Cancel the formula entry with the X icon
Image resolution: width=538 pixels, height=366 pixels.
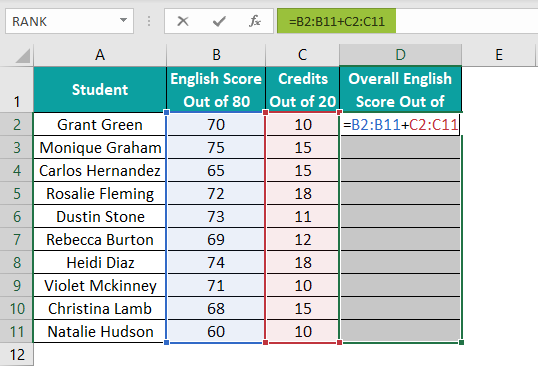pos(183,21)
